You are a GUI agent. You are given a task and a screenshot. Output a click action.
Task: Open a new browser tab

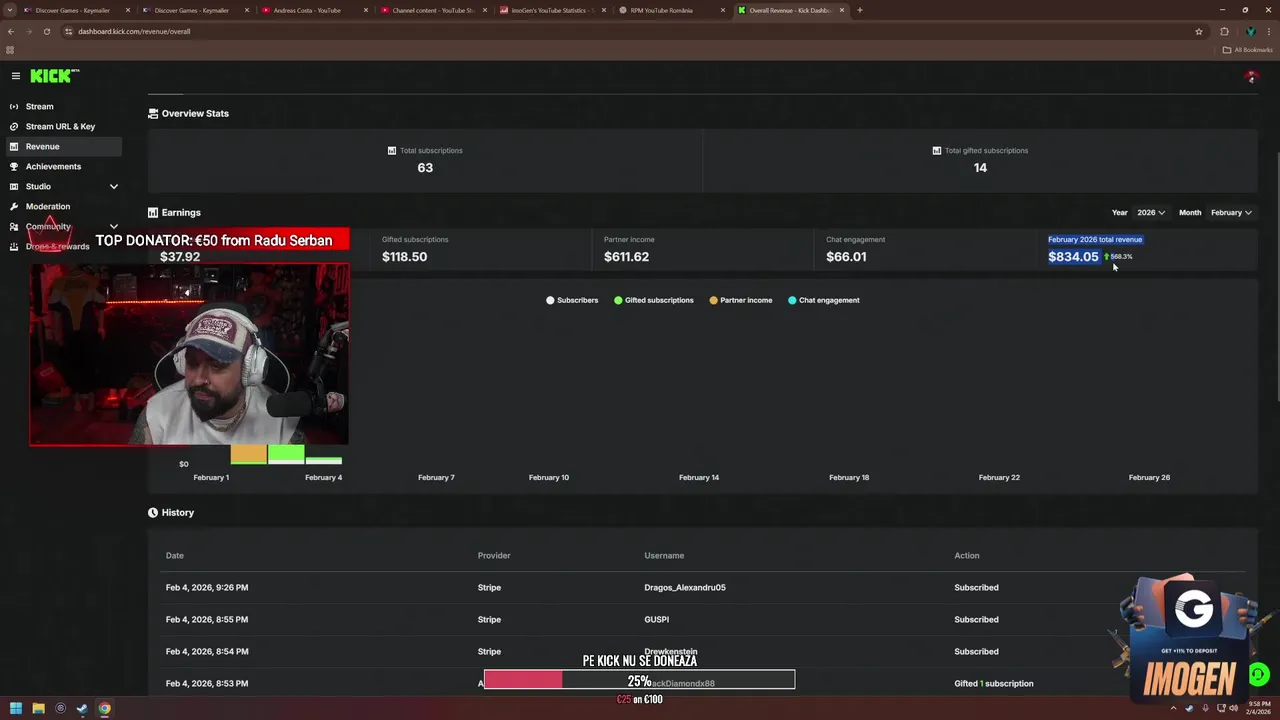[860, 10]
